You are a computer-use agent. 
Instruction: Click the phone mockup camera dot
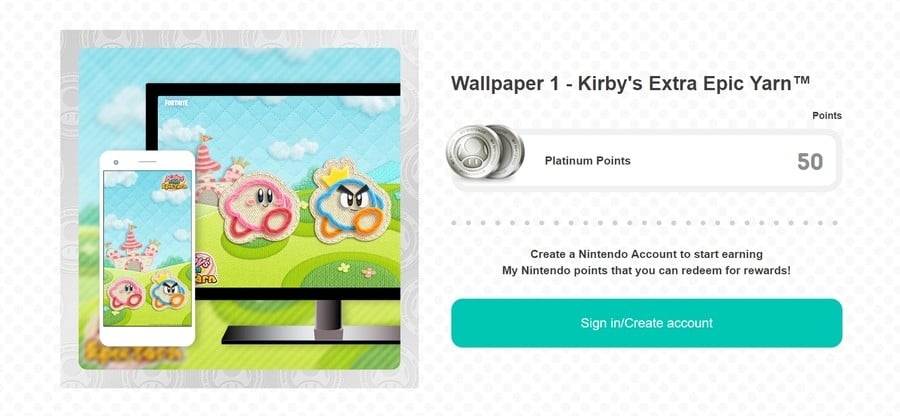116,162
